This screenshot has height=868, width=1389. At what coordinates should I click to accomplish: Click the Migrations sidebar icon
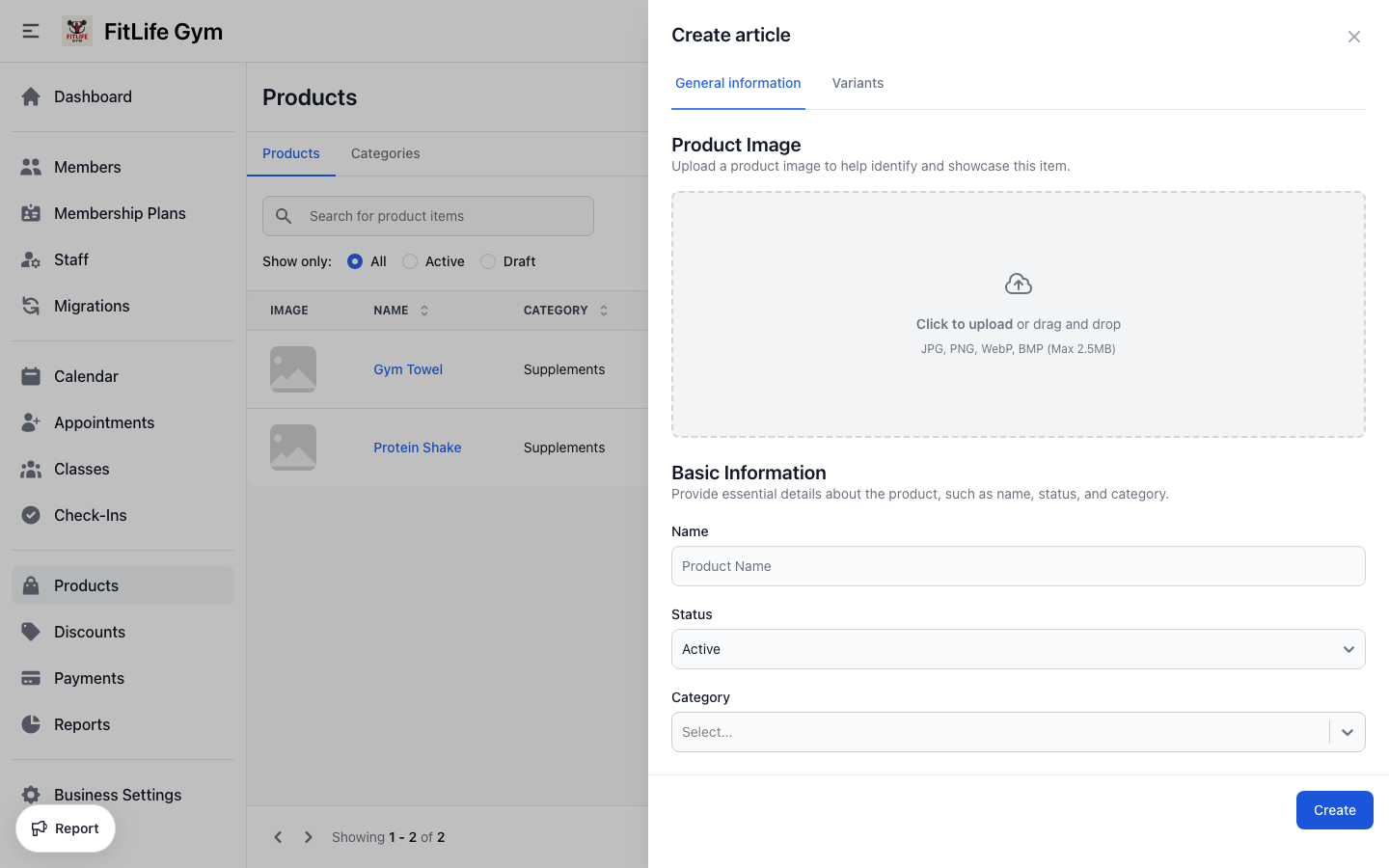(x=32, y=306)
